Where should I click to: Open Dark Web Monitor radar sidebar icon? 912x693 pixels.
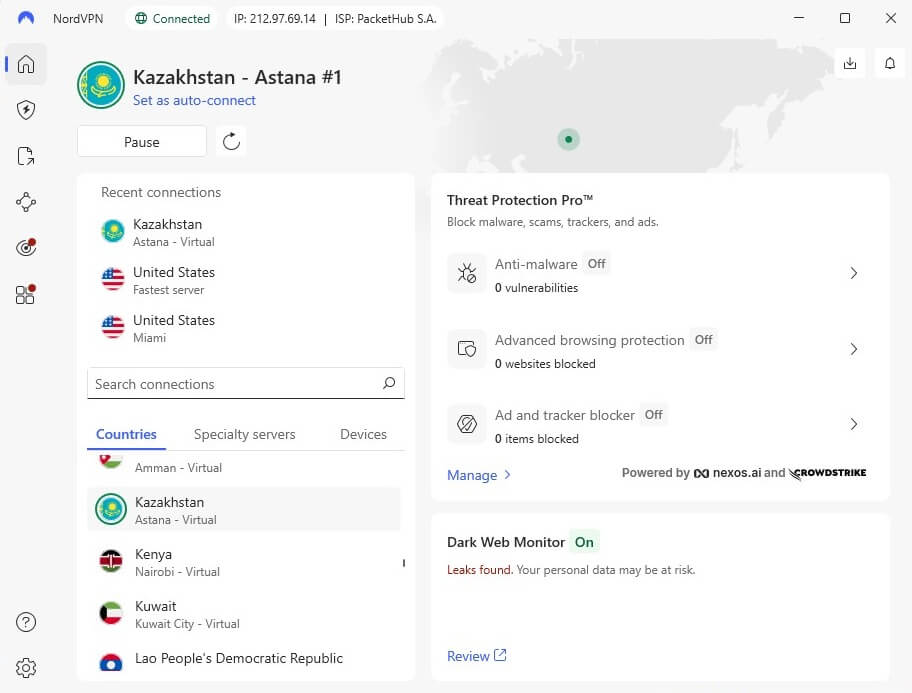[x=26, y=247]
